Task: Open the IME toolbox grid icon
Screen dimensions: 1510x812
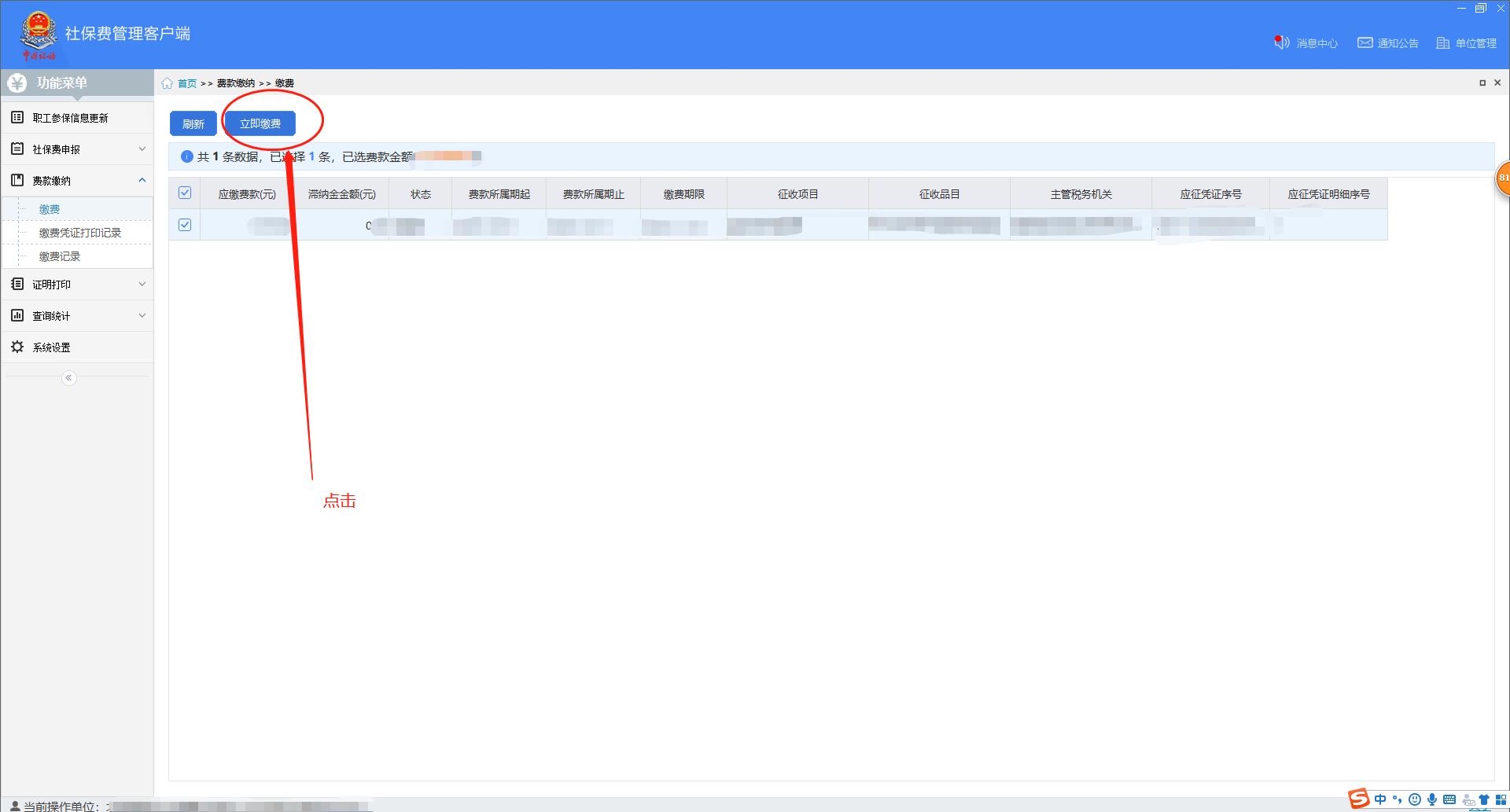Action: click(1501, 799)
